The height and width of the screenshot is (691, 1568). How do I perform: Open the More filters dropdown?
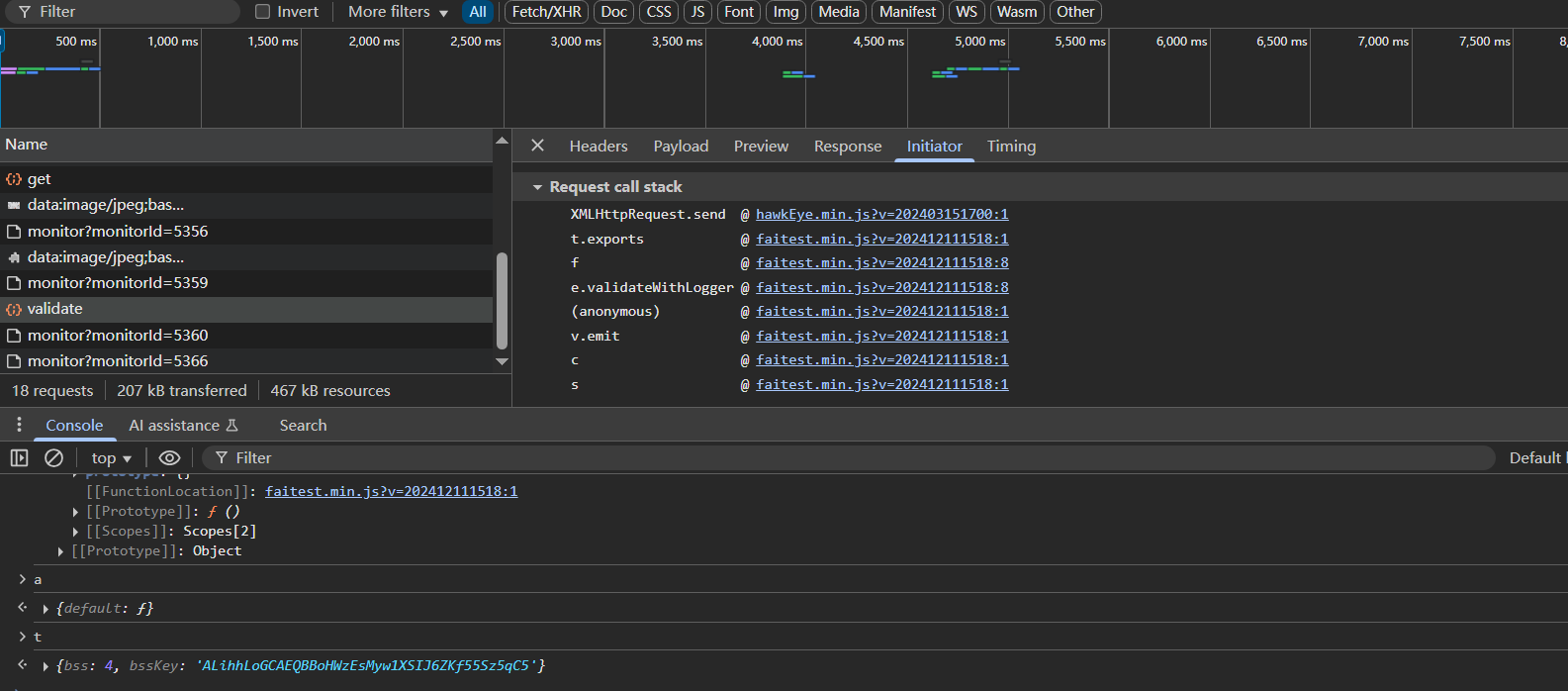coord(398,12)
